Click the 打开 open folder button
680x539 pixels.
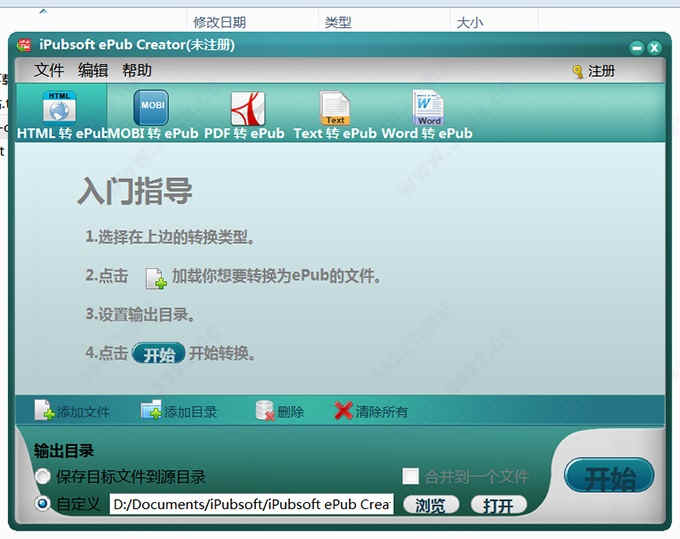[x=499, y=505]
